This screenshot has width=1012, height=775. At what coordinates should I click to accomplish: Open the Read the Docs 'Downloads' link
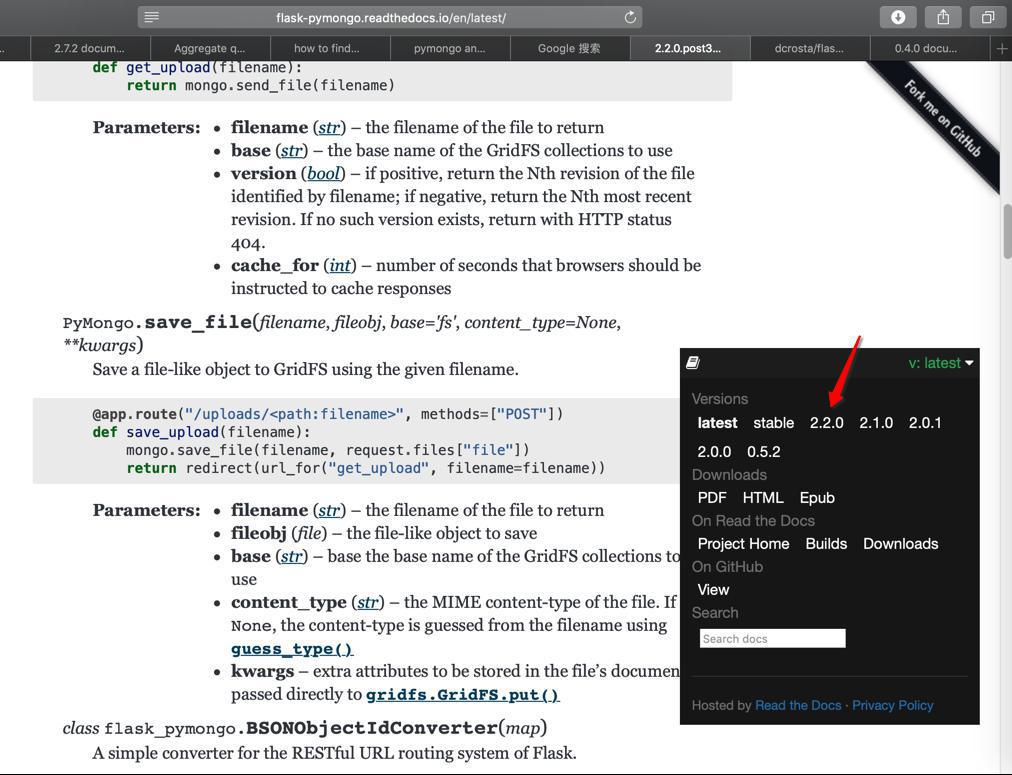tap(901, 544)
